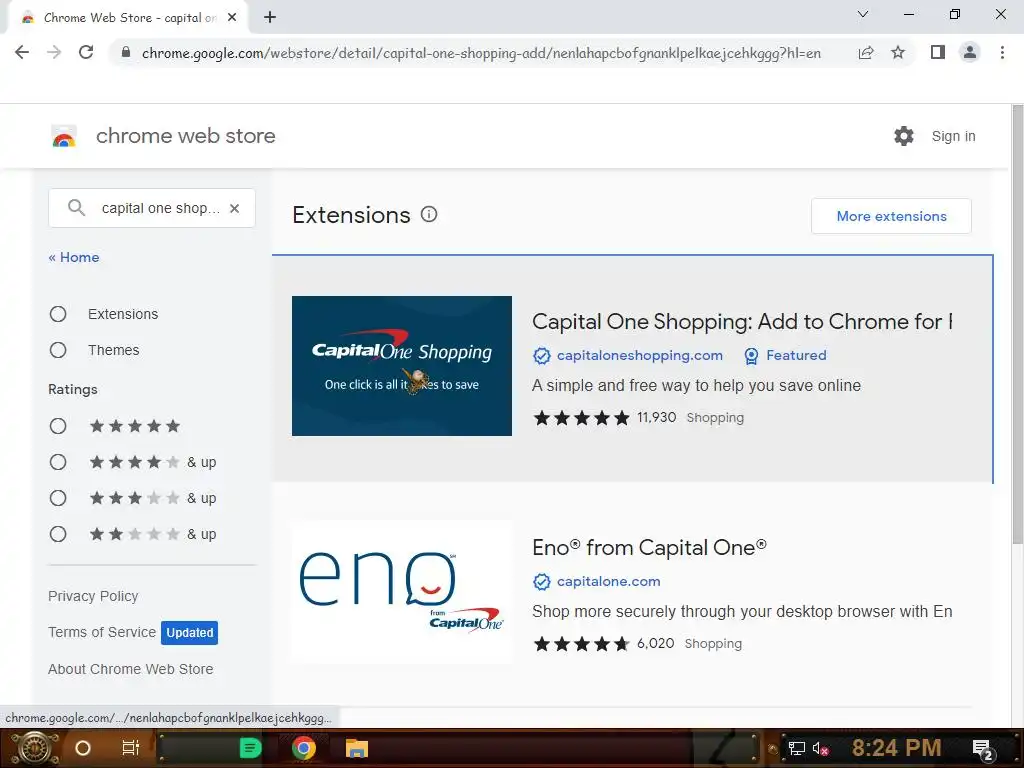Open File Explorer on taskbar

(x=357, y=748)
